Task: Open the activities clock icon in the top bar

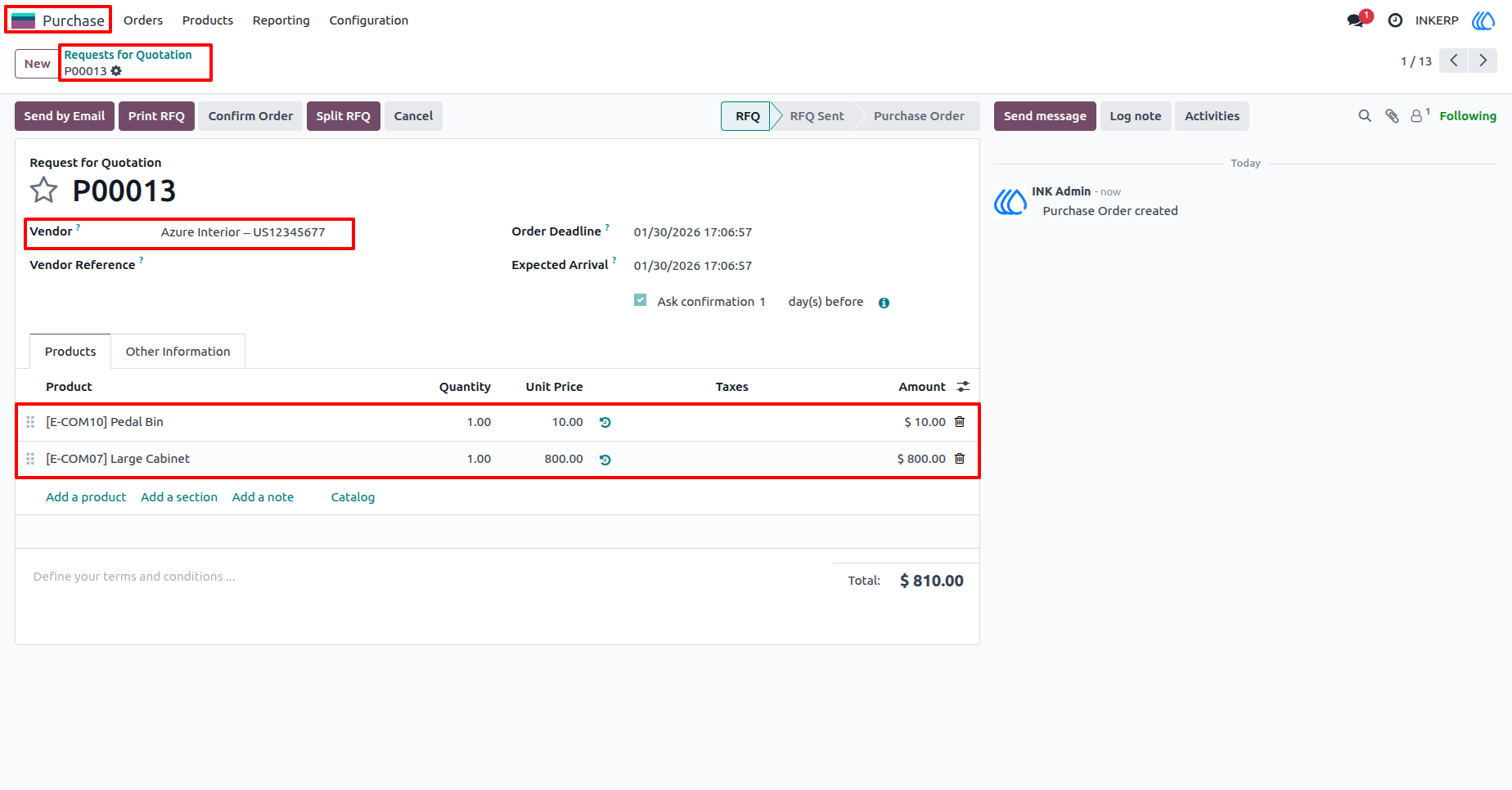Action: pyautogui.click(x=1395, y=20)
